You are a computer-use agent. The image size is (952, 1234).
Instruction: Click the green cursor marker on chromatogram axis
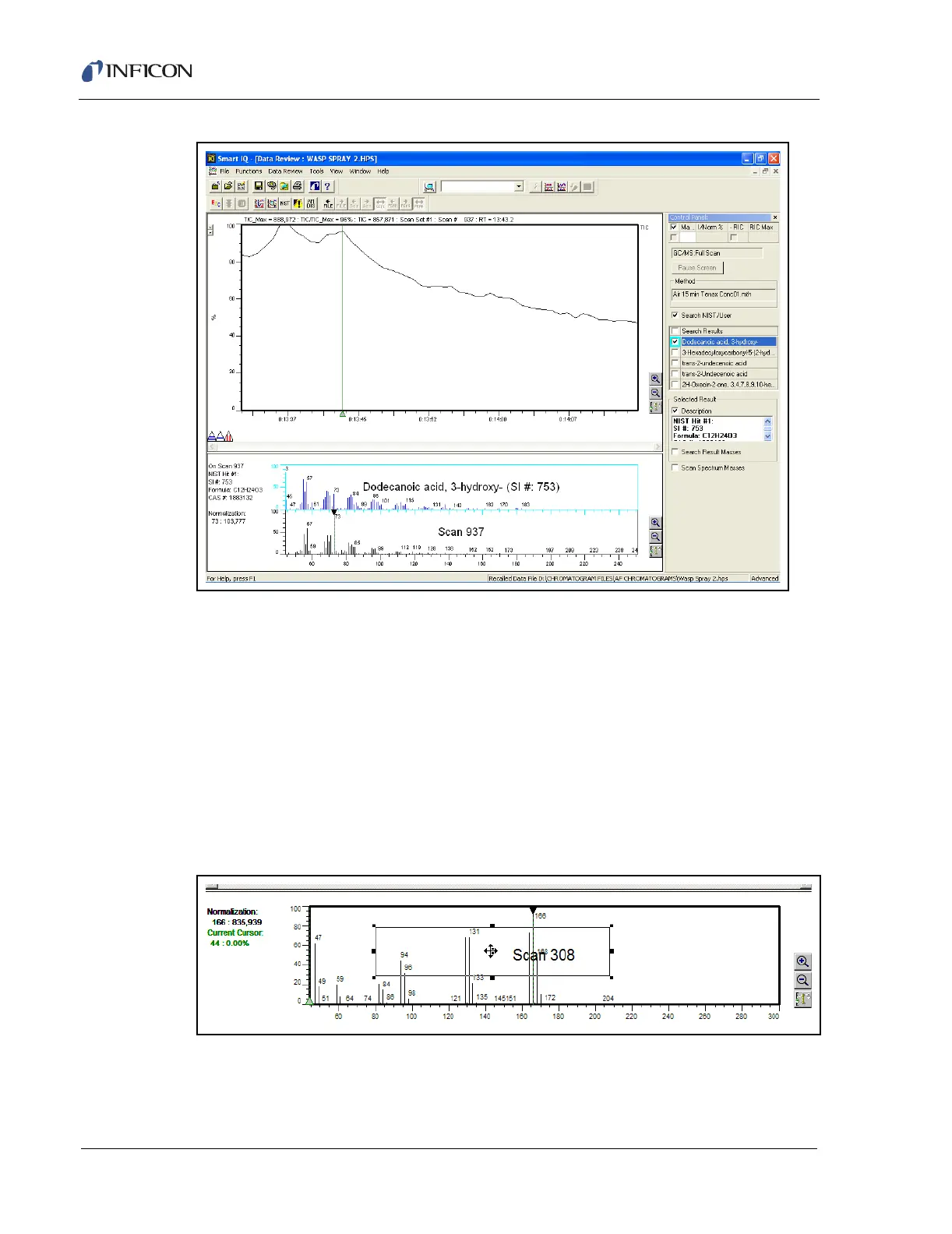(343, 414)
